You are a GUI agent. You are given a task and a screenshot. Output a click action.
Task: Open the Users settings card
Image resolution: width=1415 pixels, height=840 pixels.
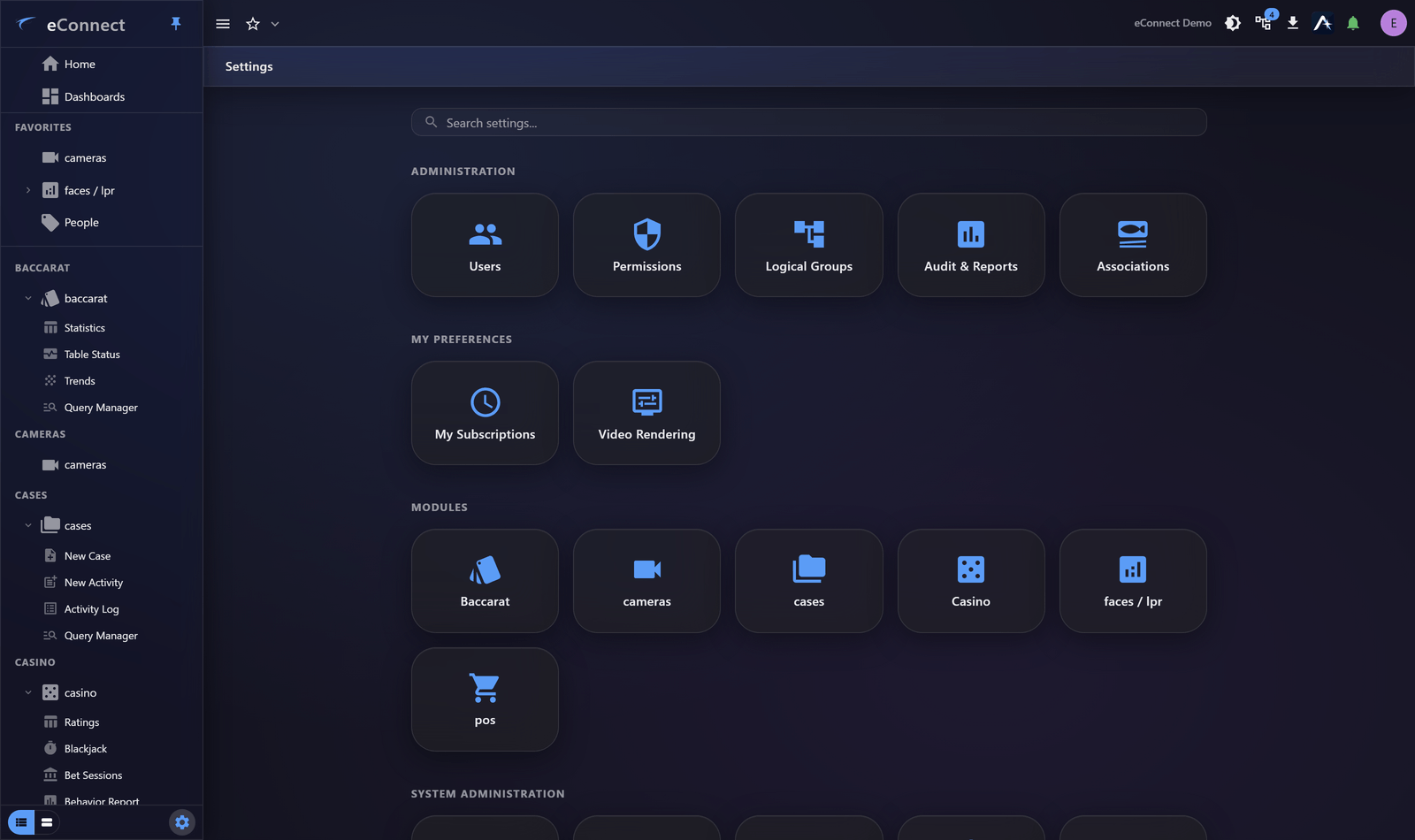tap(485, 245)
